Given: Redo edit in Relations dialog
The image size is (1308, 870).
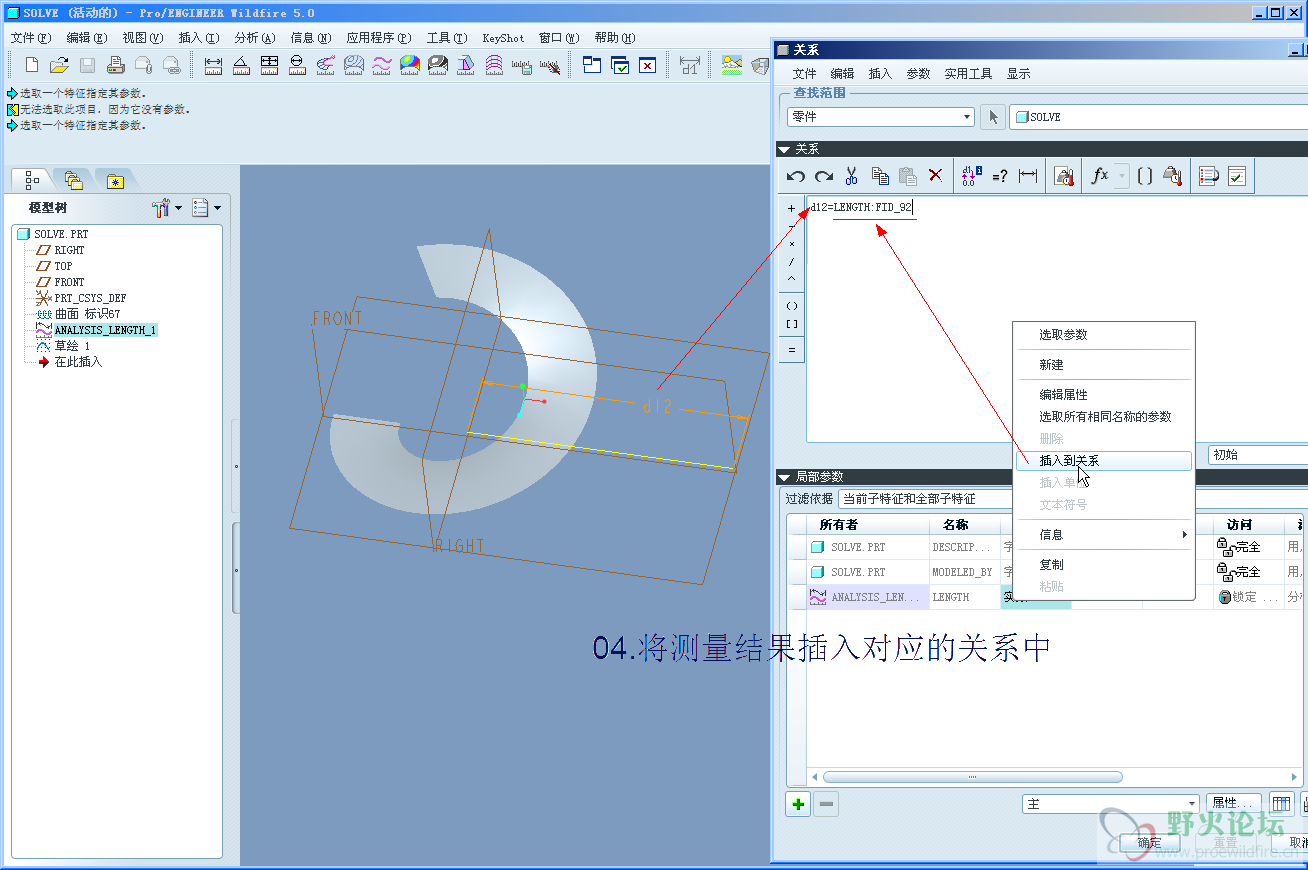Looking at the screenshot, I should coord(824,176).
